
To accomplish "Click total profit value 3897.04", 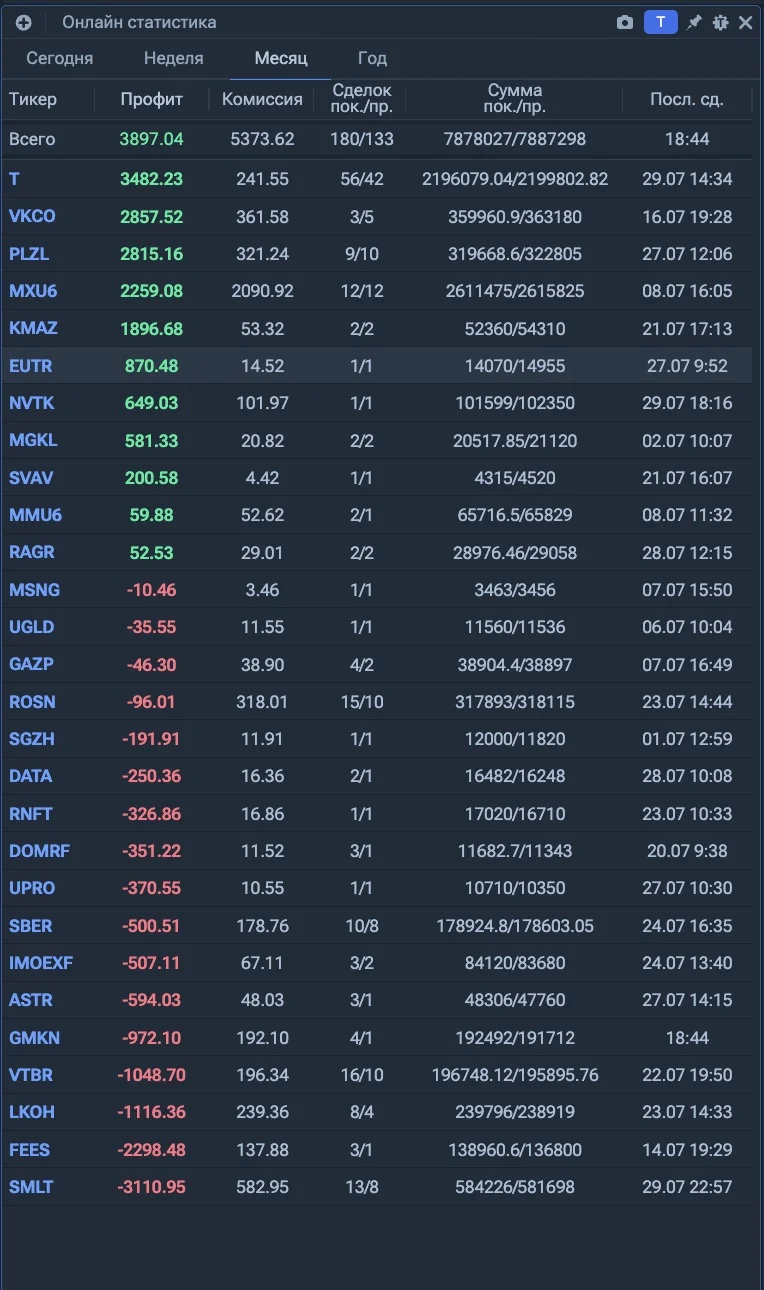I will click(152, 139).
